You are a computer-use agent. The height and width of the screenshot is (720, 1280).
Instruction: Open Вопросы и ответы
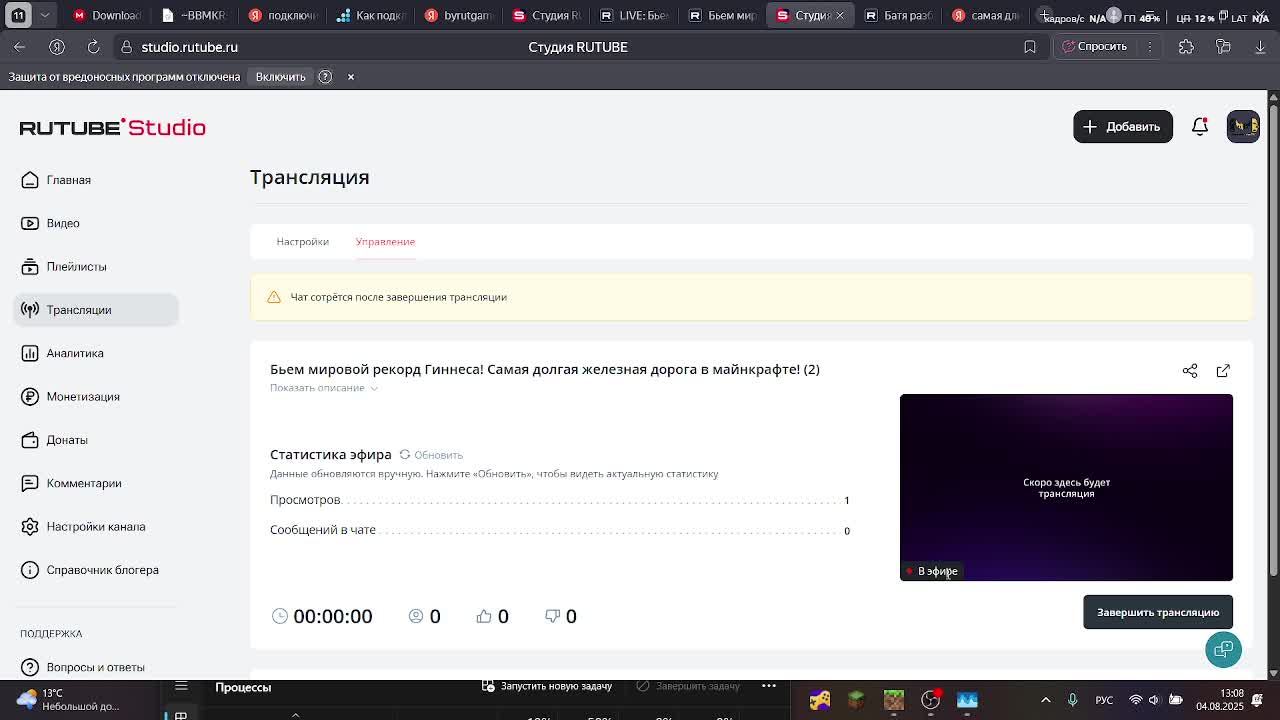pos(95,667)
